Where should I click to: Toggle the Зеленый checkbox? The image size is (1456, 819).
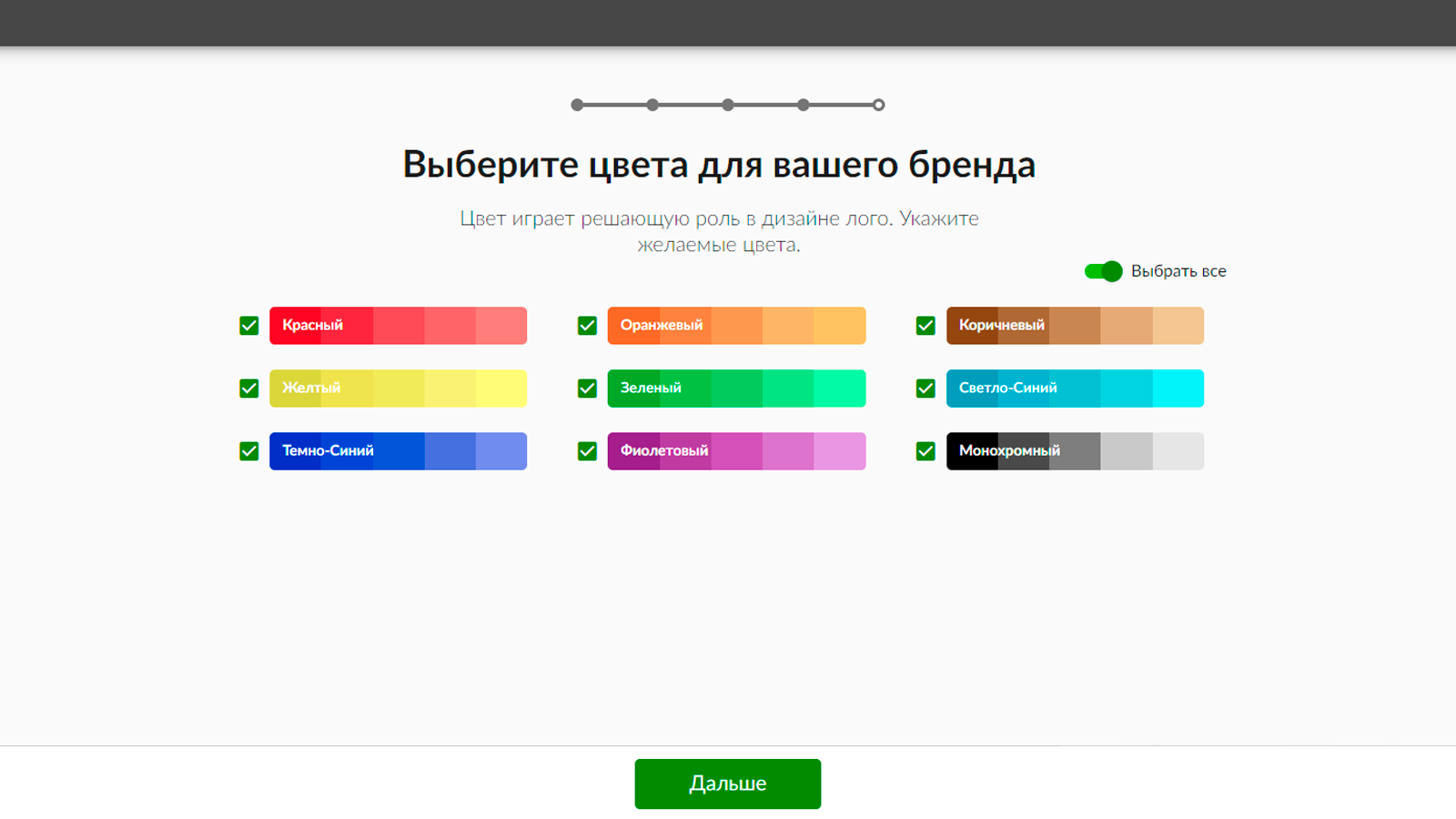[x=587, y=389]
